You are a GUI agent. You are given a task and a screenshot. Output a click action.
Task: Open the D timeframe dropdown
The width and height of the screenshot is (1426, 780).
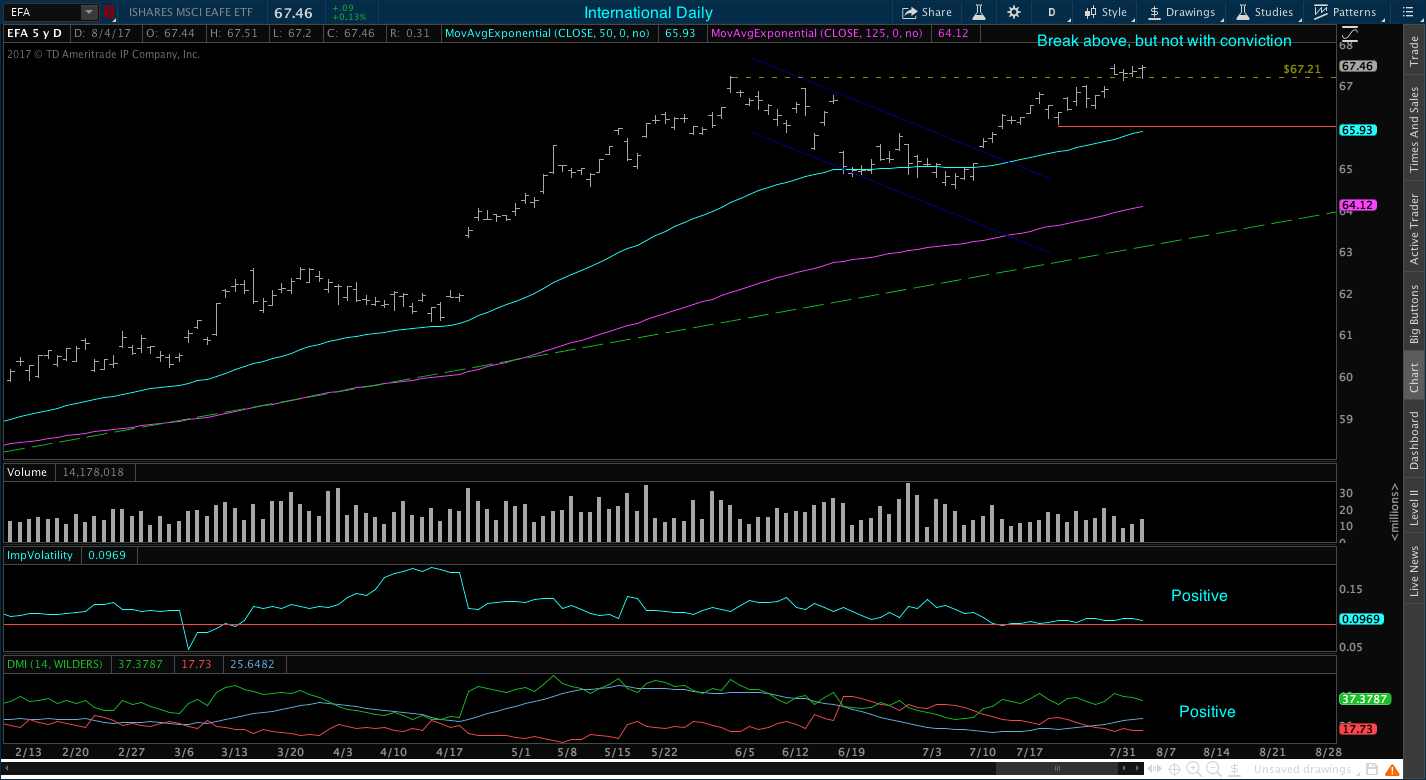click(1052, 12)
